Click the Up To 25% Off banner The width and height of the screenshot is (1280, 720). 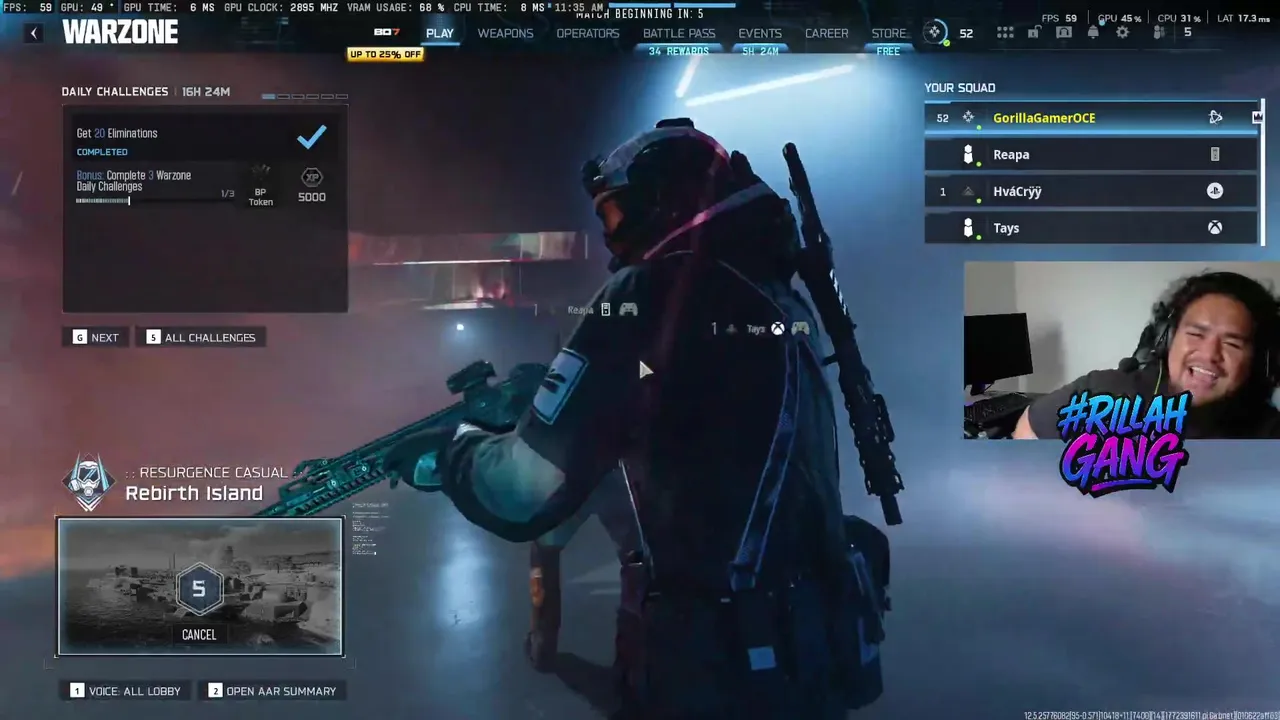click(385, 54)
